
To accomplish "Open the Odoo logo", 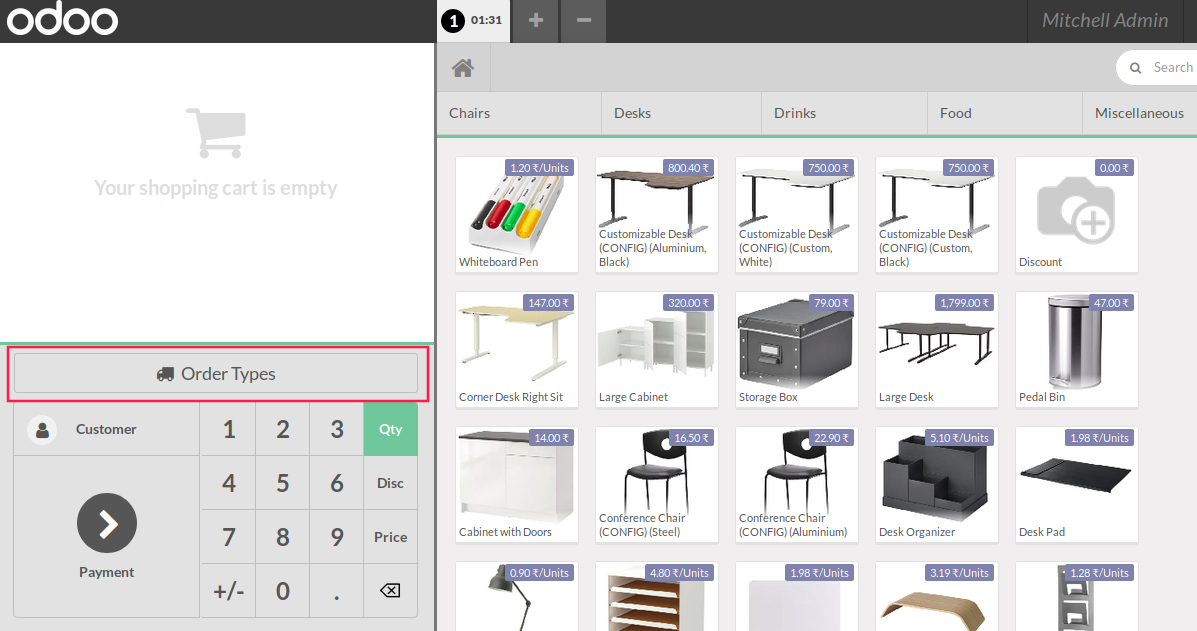I will [x=63, y=21].
